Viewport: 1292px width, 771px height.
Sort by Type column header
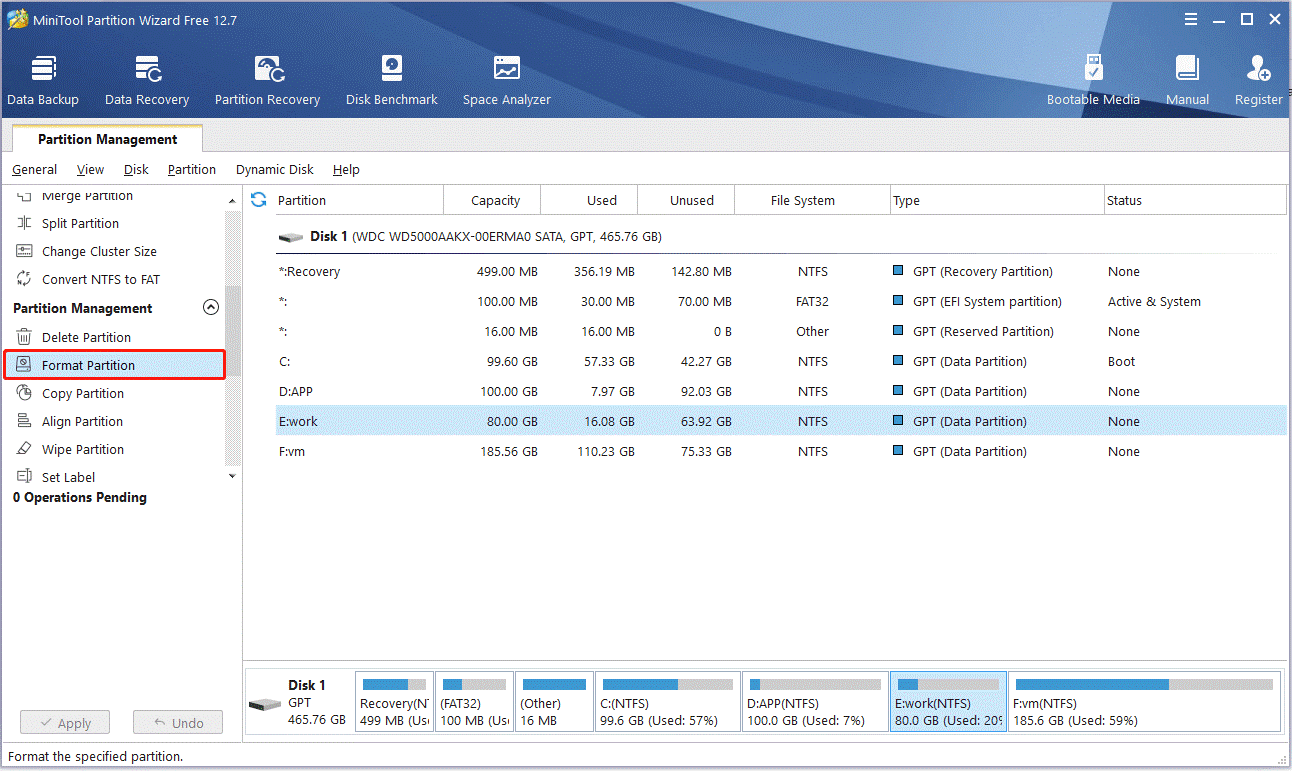click(997, 200)
